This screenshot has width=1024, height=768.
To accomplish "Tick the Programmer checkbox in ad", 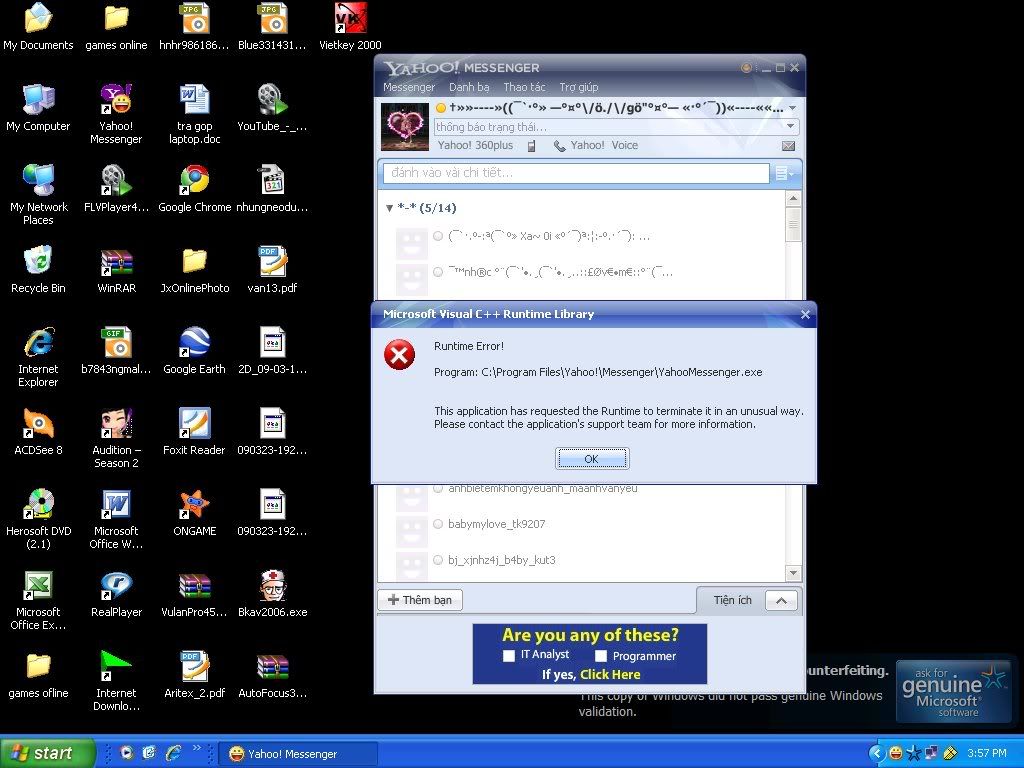I will point(601,655).
